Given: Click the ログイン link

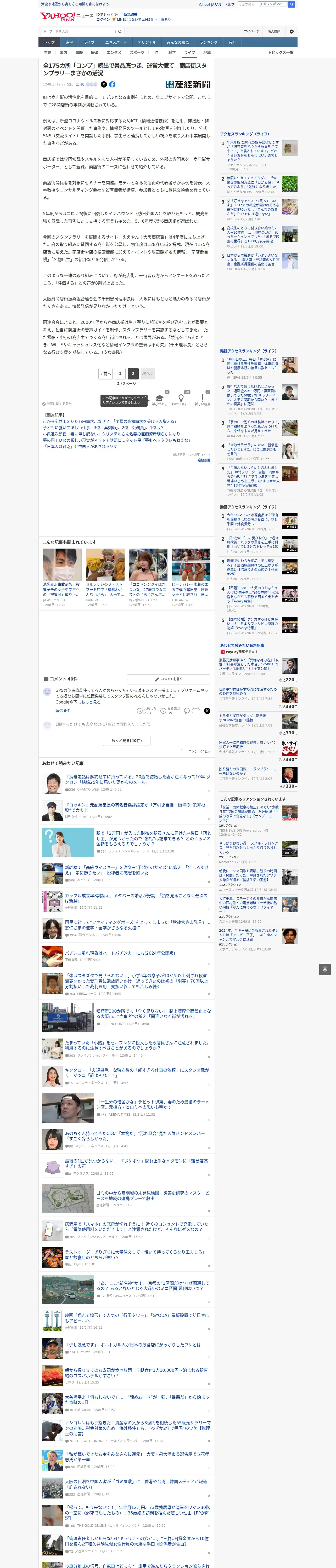Looking at the screenshot, I should (103, 20).
